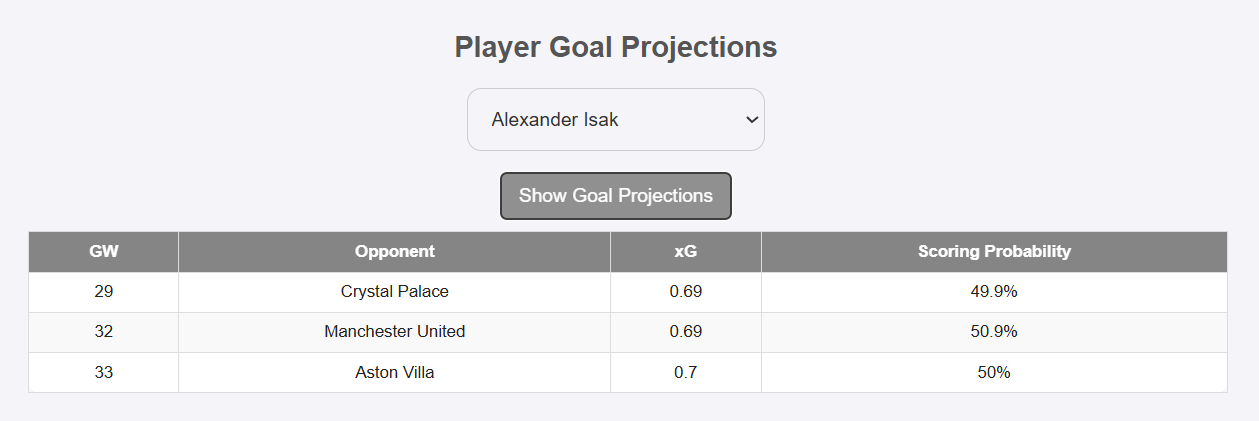Select the Aston Villa opponent cell
The height and width of the screenshot is (421, 1259).
395,372
